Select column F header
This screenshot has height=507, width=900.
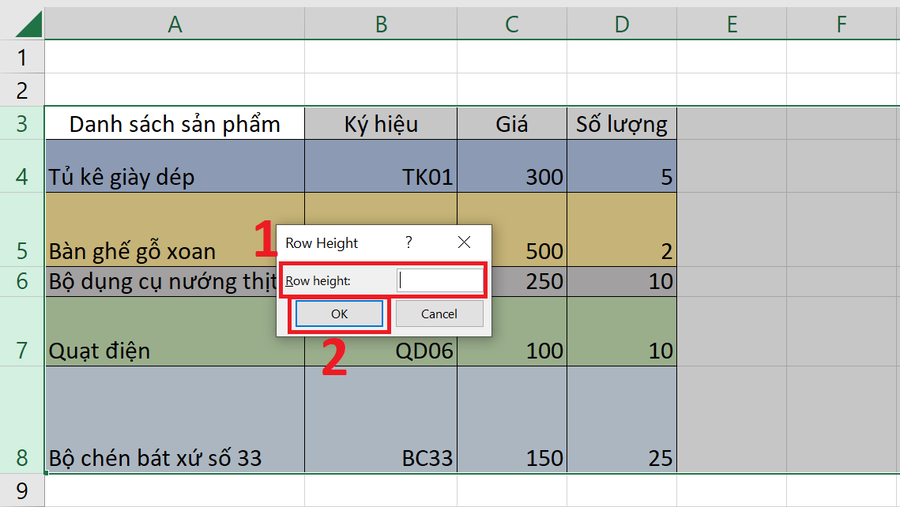[x=841, y=24]
